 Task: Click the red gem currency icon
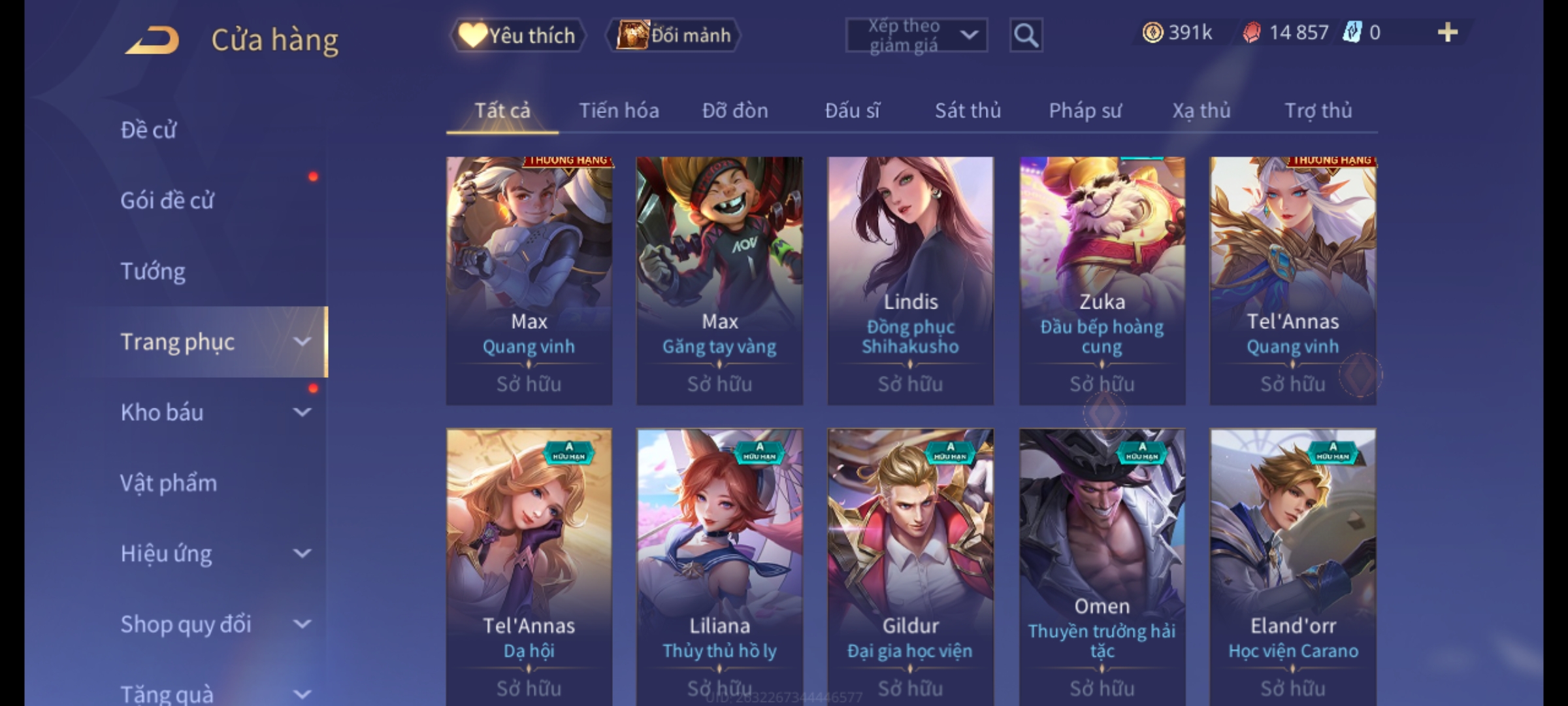pyautogui.click(x=1251, y=32)
